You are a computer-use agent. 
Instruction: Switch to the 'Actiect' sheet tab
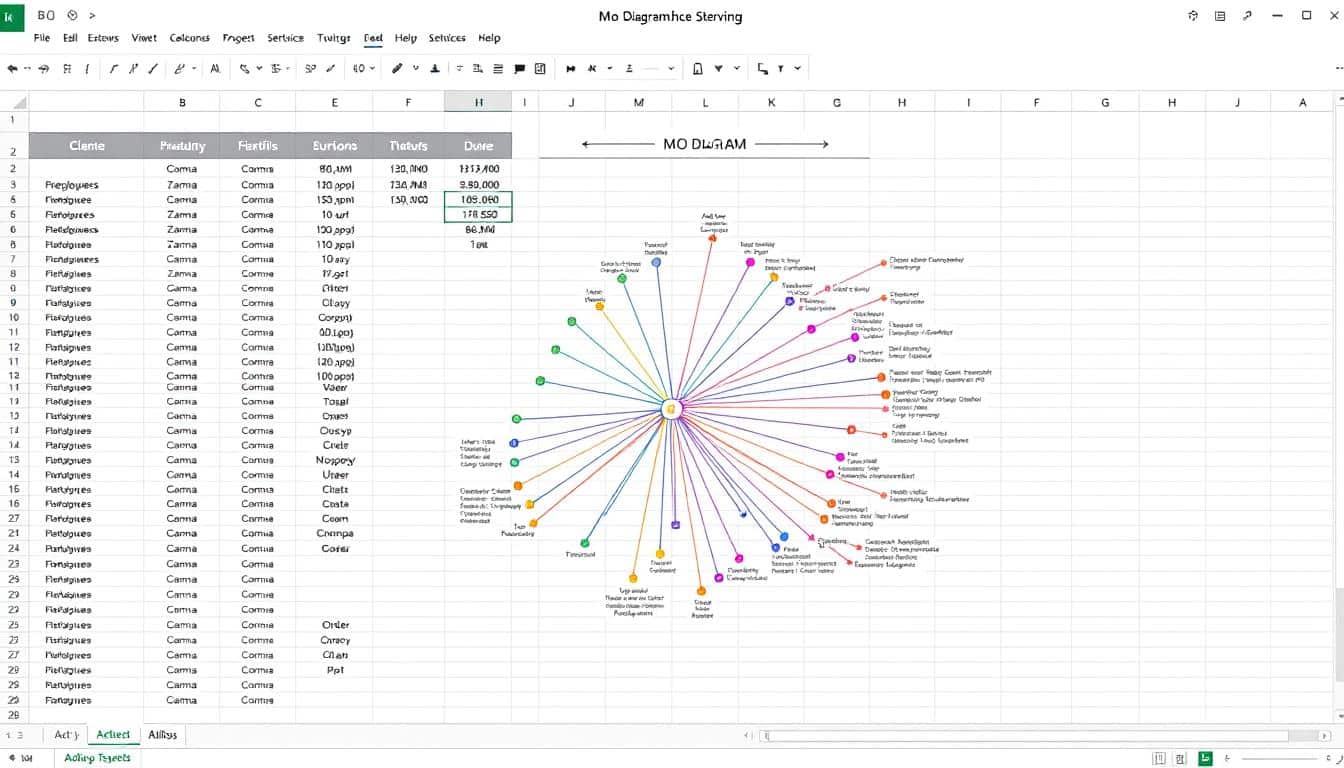113,734
